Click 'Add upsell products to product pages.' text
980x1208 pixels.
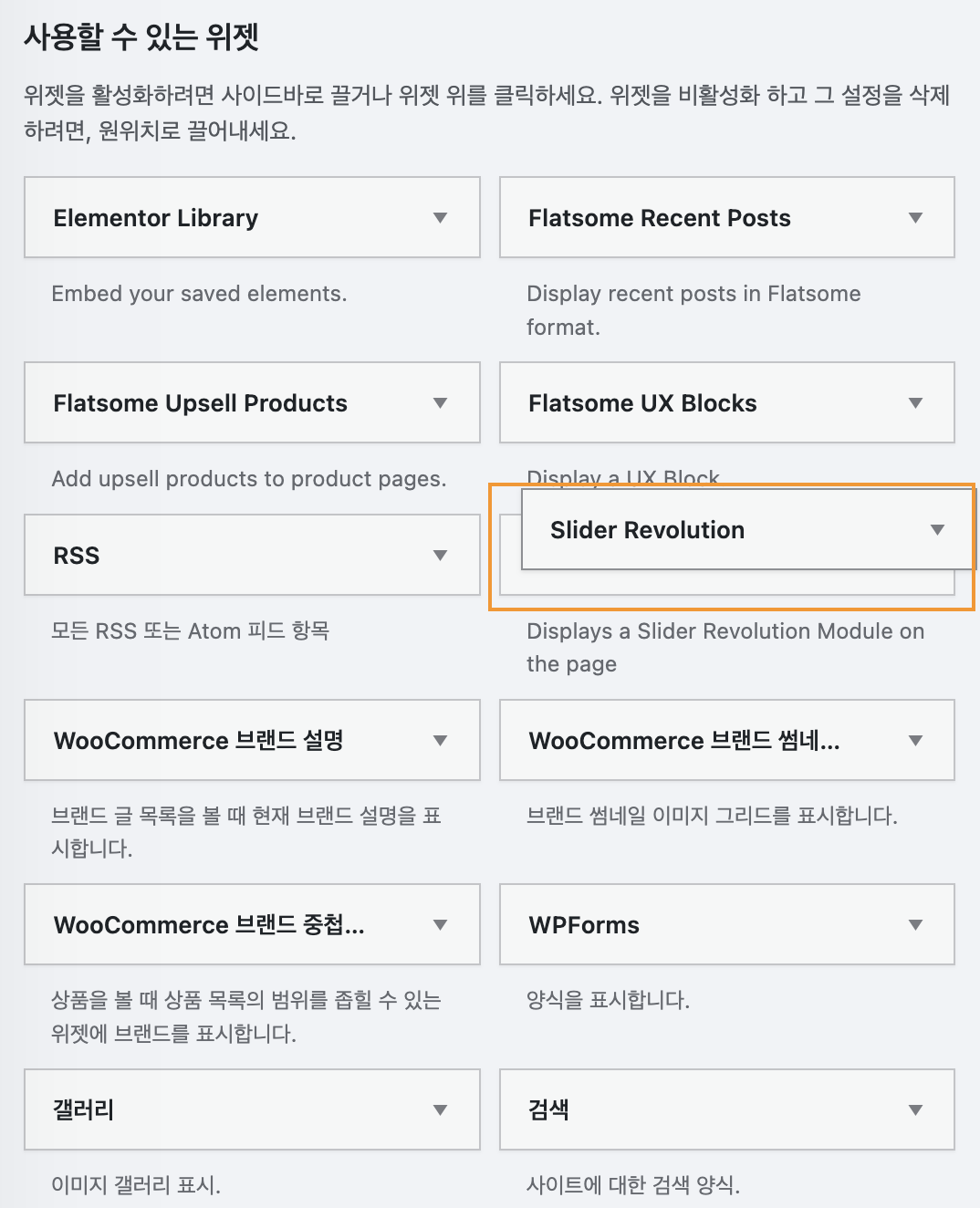point(249,479)
